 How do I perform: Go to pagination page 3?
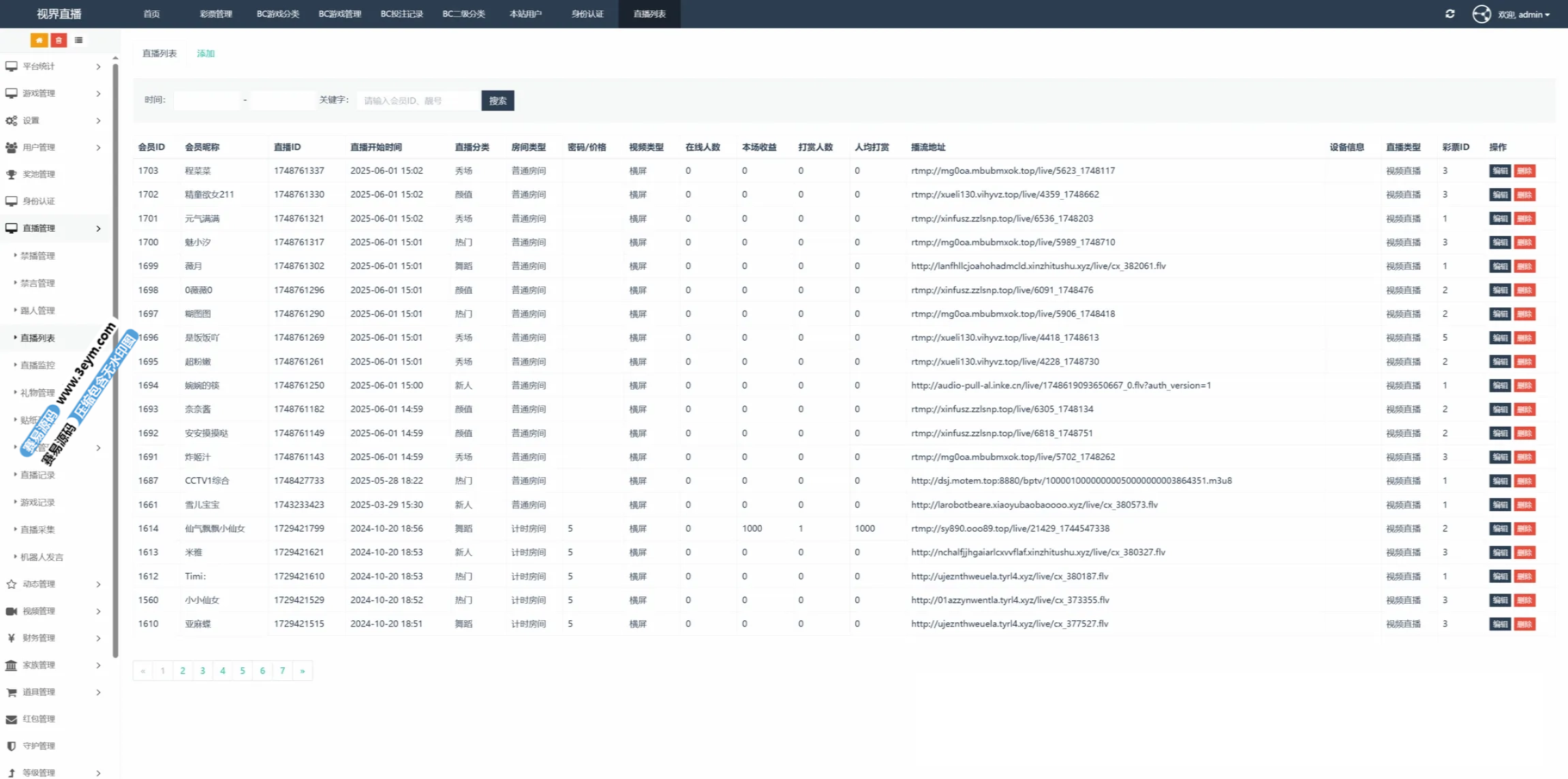202,671
